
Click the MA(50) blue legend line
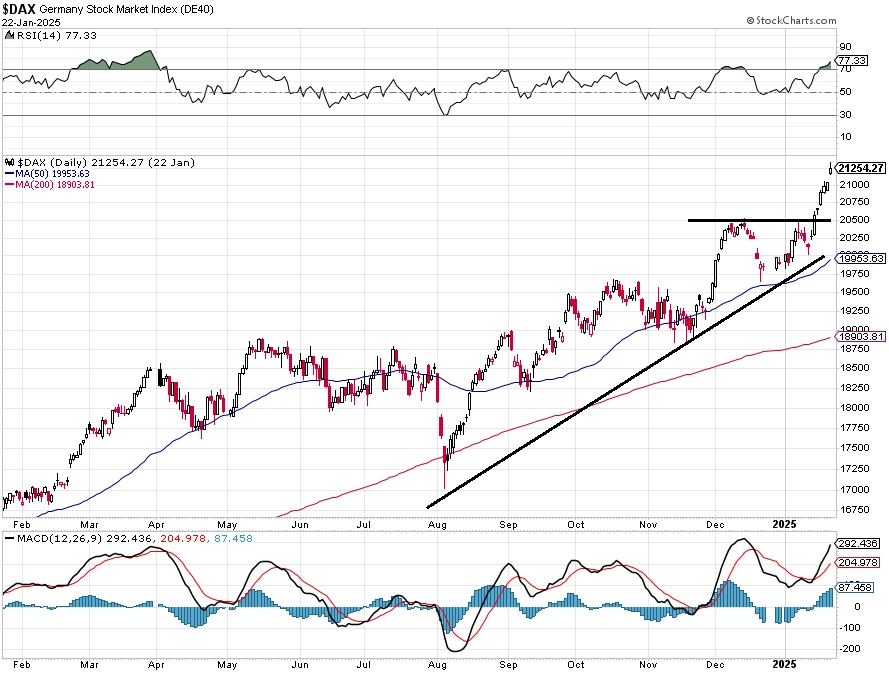pos(10,173)
